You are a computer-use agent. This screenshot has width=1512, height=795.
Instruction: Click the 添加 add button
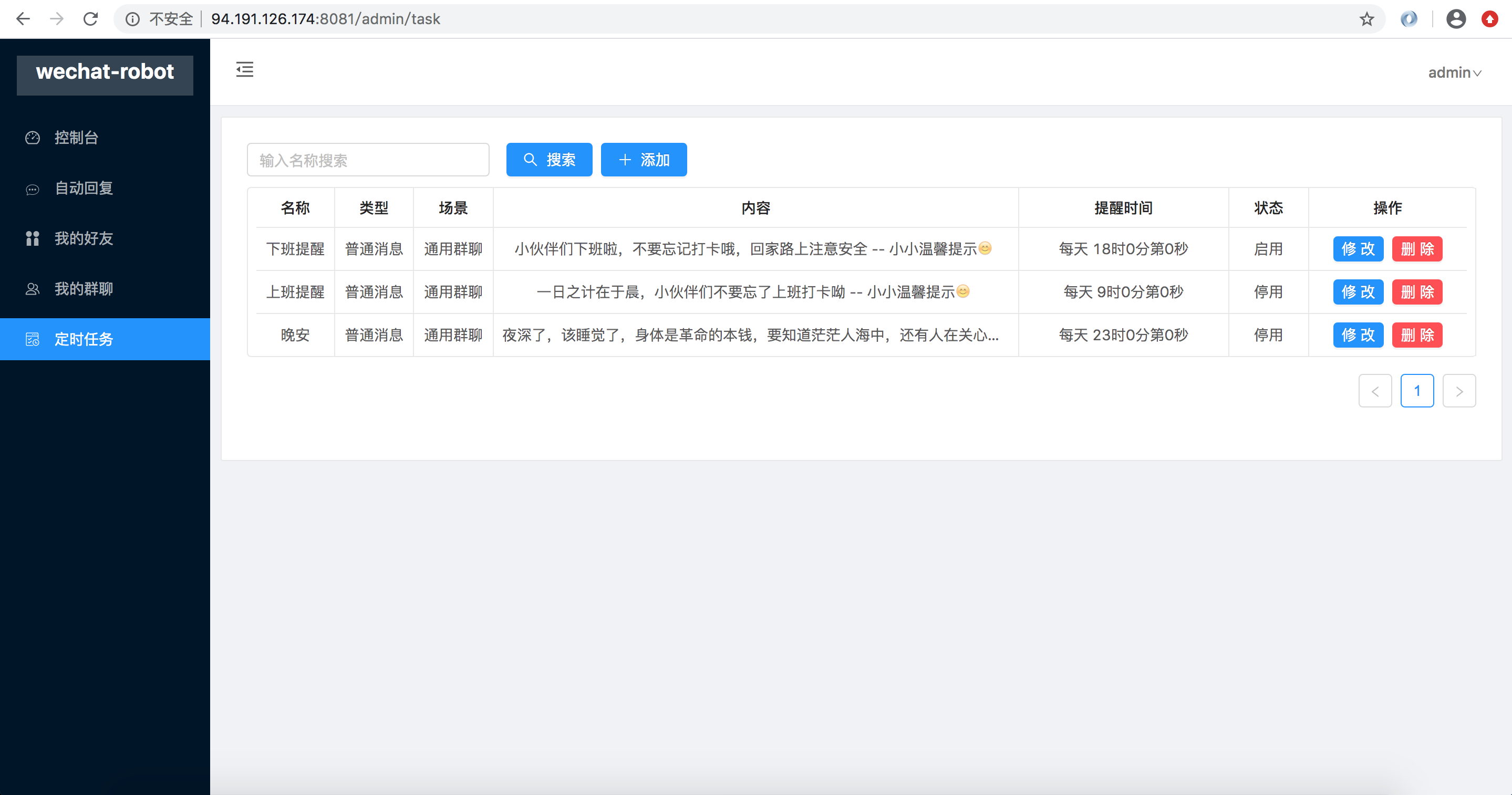pos(643,160)
